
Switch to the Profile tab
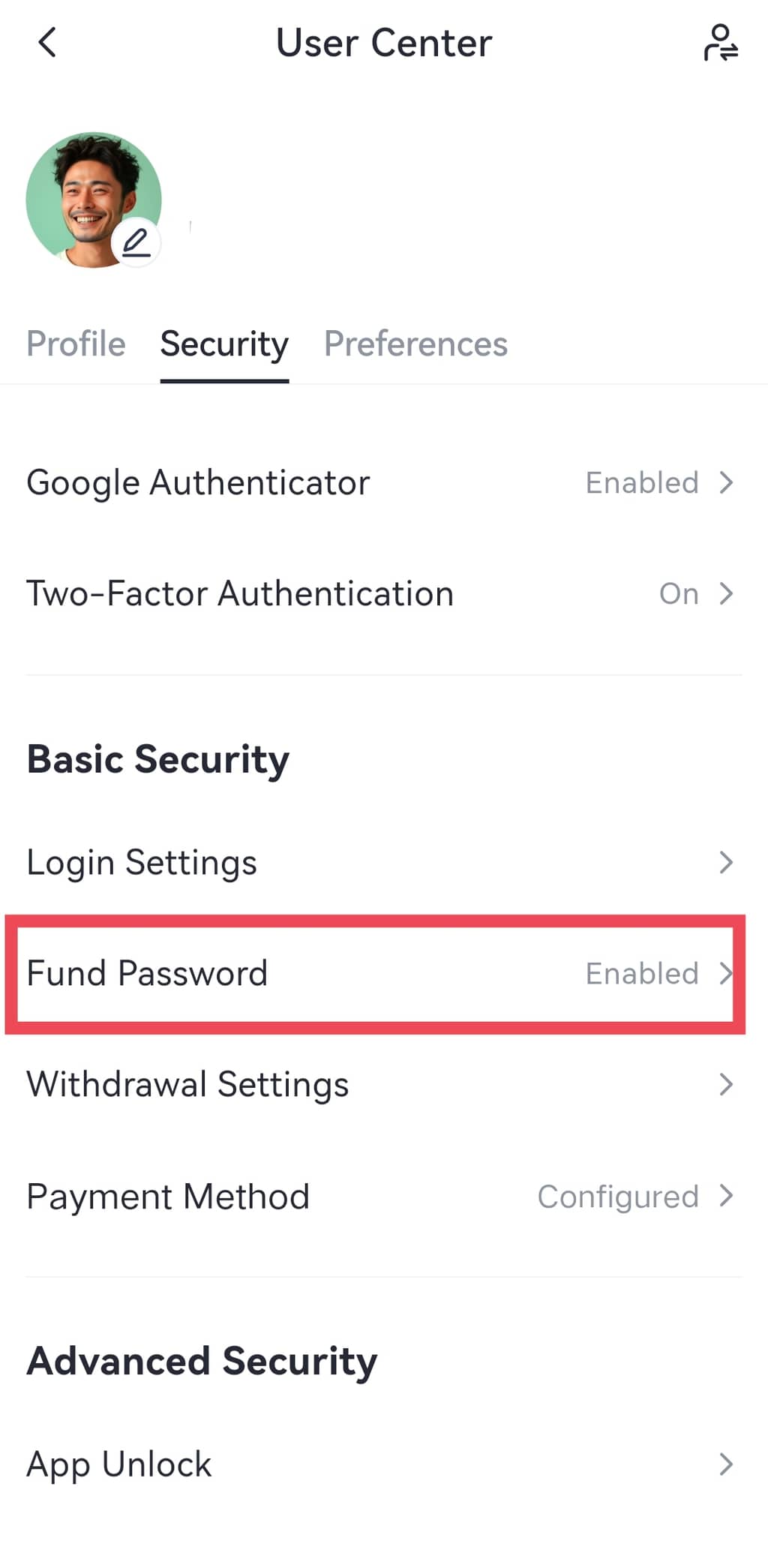(x=76, y=344)
